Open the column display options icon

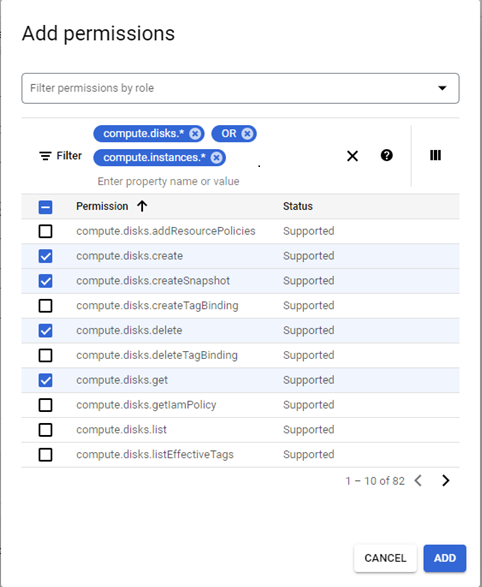click(435, 155)
